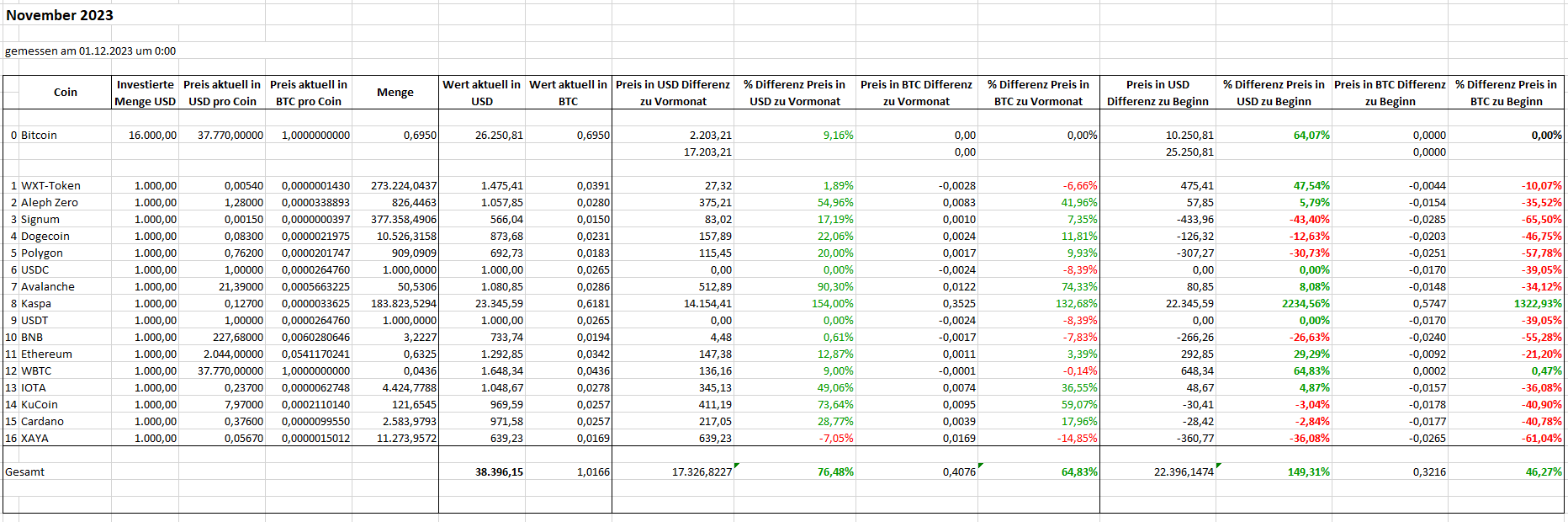The width and height of the screenshot is (1568, 522).
Task: Click the "Cardano" coin cell
Action: coord(42,421)
